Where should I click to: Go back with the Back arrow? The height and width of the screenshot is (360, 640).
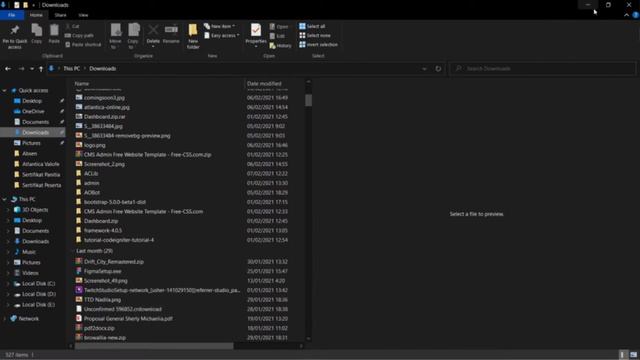pyautogui.click(x=8, y=69)
